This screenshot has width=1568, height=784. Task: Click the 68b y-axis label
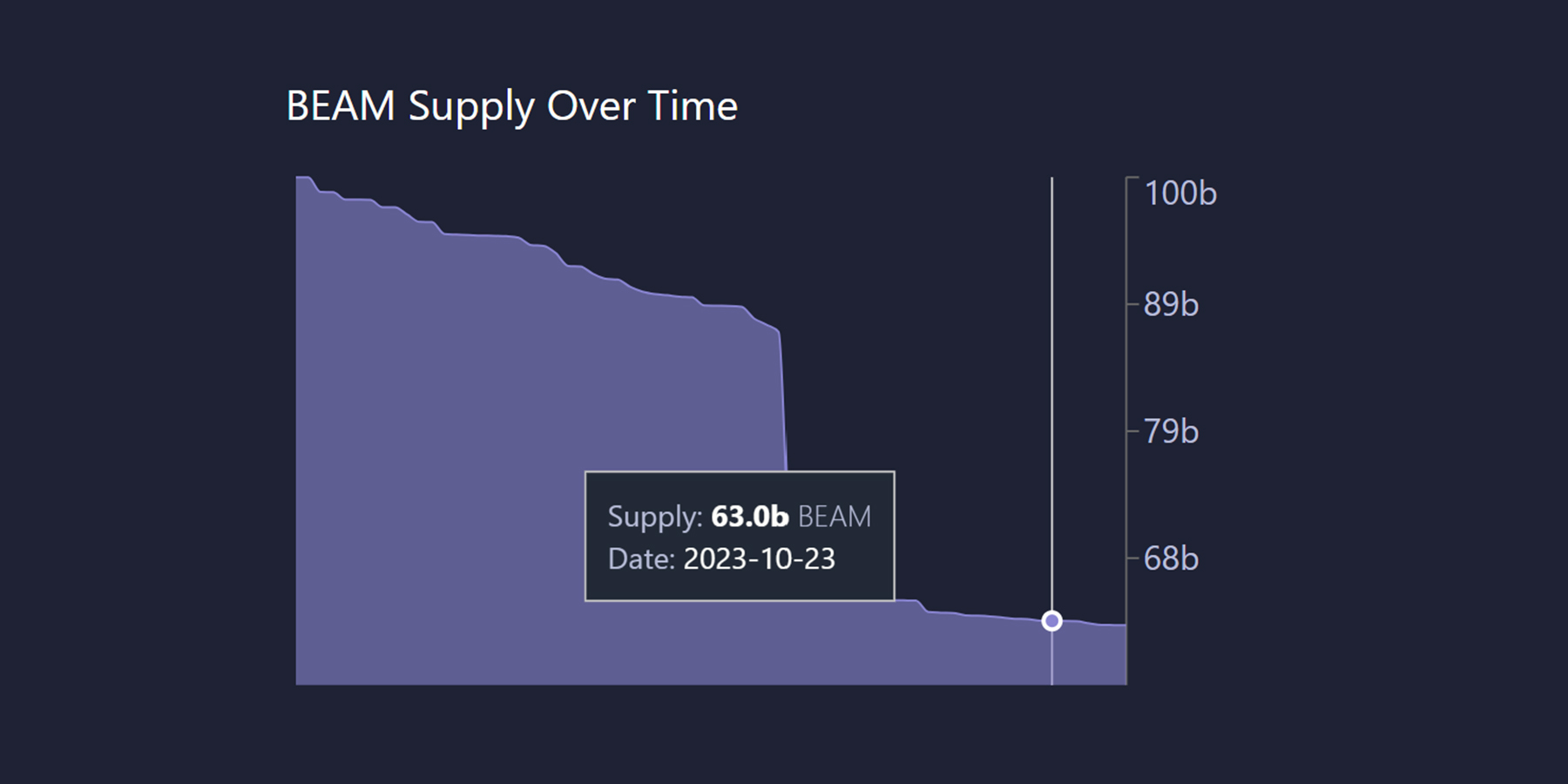pyautogui.click(x=1171, y=558)
